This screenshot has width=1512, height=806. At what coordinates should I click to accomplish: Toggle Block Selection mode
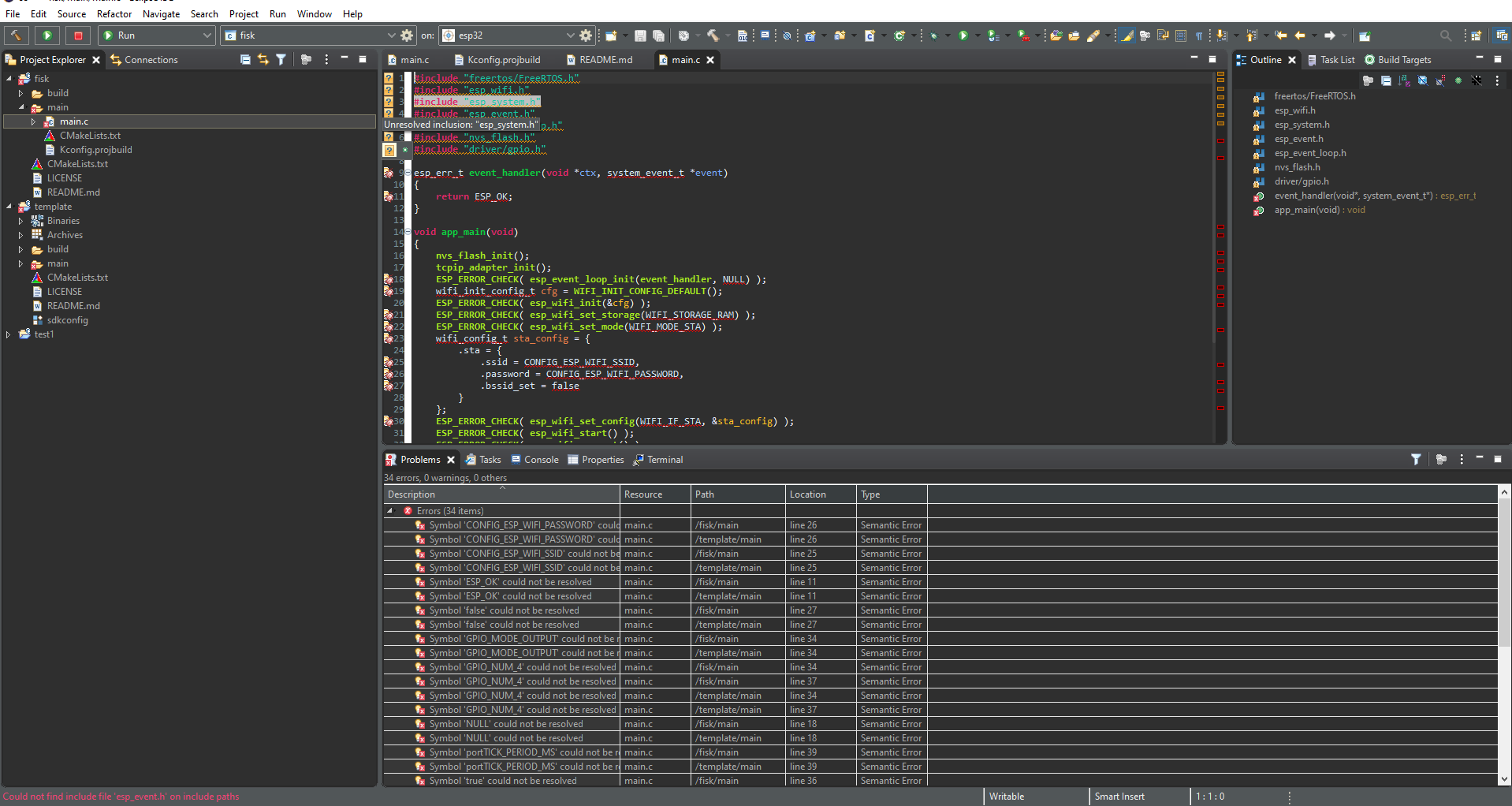tap(1180, 35)
